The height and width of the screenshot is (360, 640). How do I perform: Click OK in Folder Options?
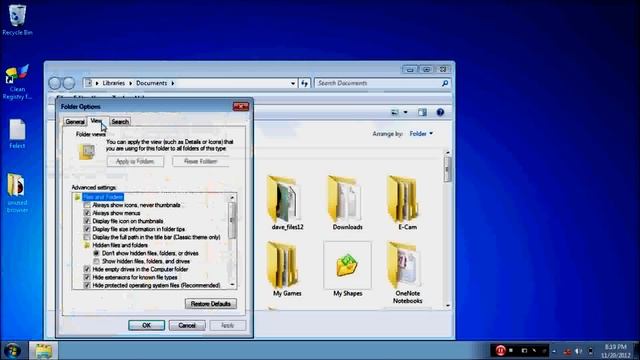[147, 325]
